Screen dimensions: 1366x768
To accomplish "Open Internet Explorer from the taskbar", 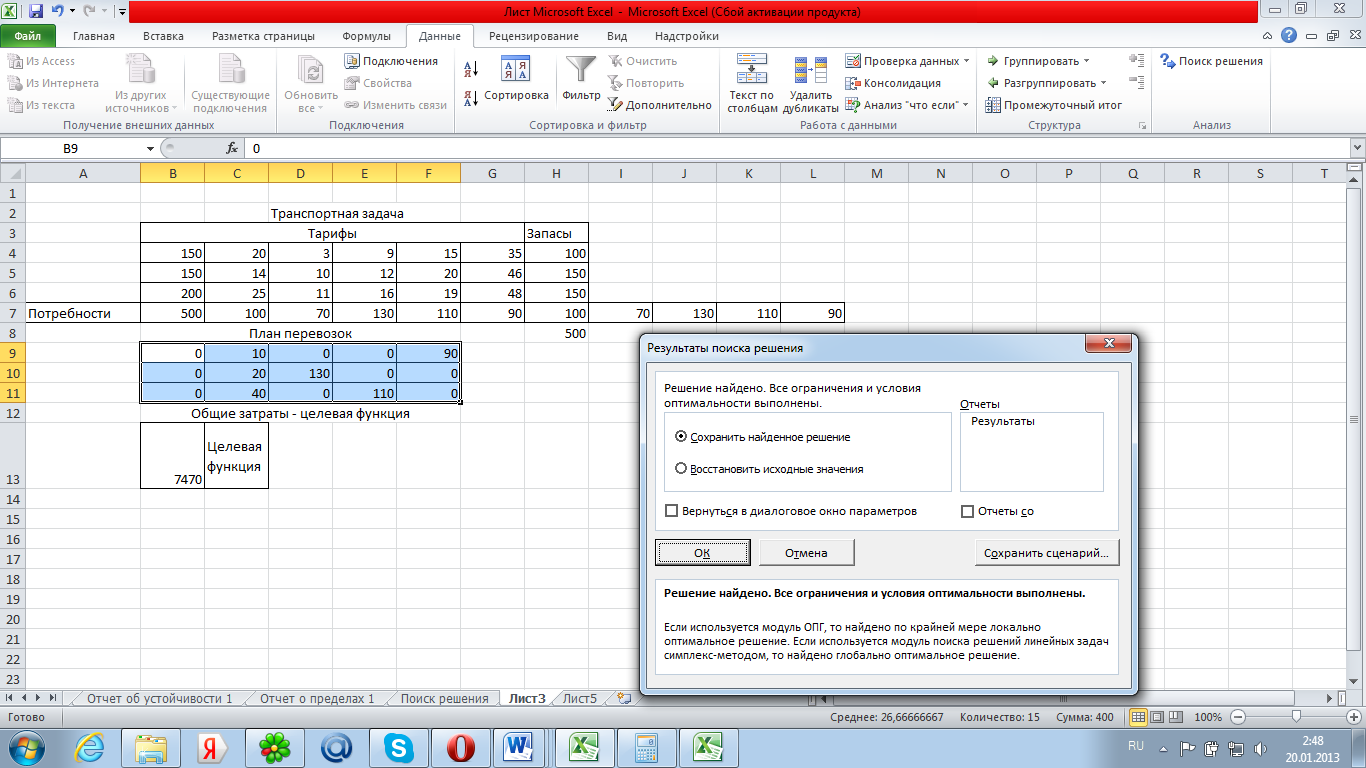I will click(89, 747).
